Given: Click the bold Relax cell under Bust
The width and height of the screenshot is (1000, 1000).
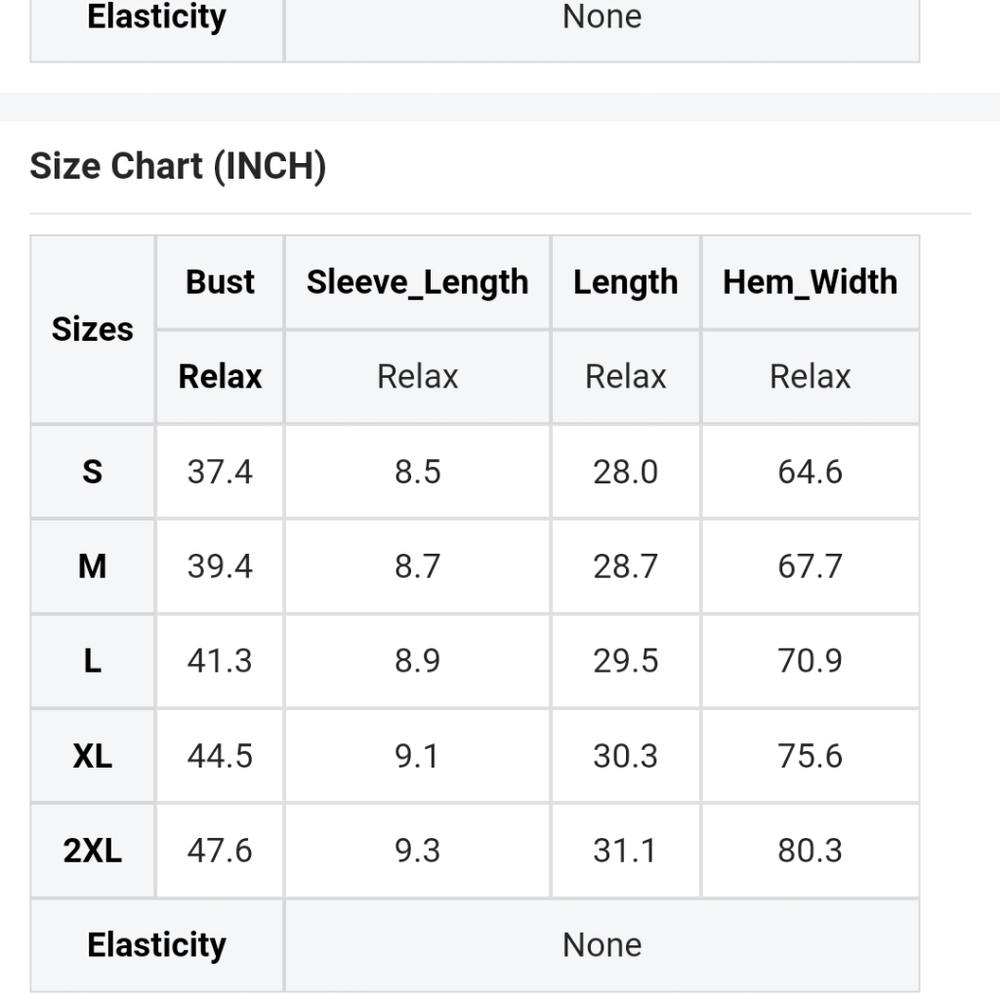Looking at the screenshot, I should (x=220, y=376).
